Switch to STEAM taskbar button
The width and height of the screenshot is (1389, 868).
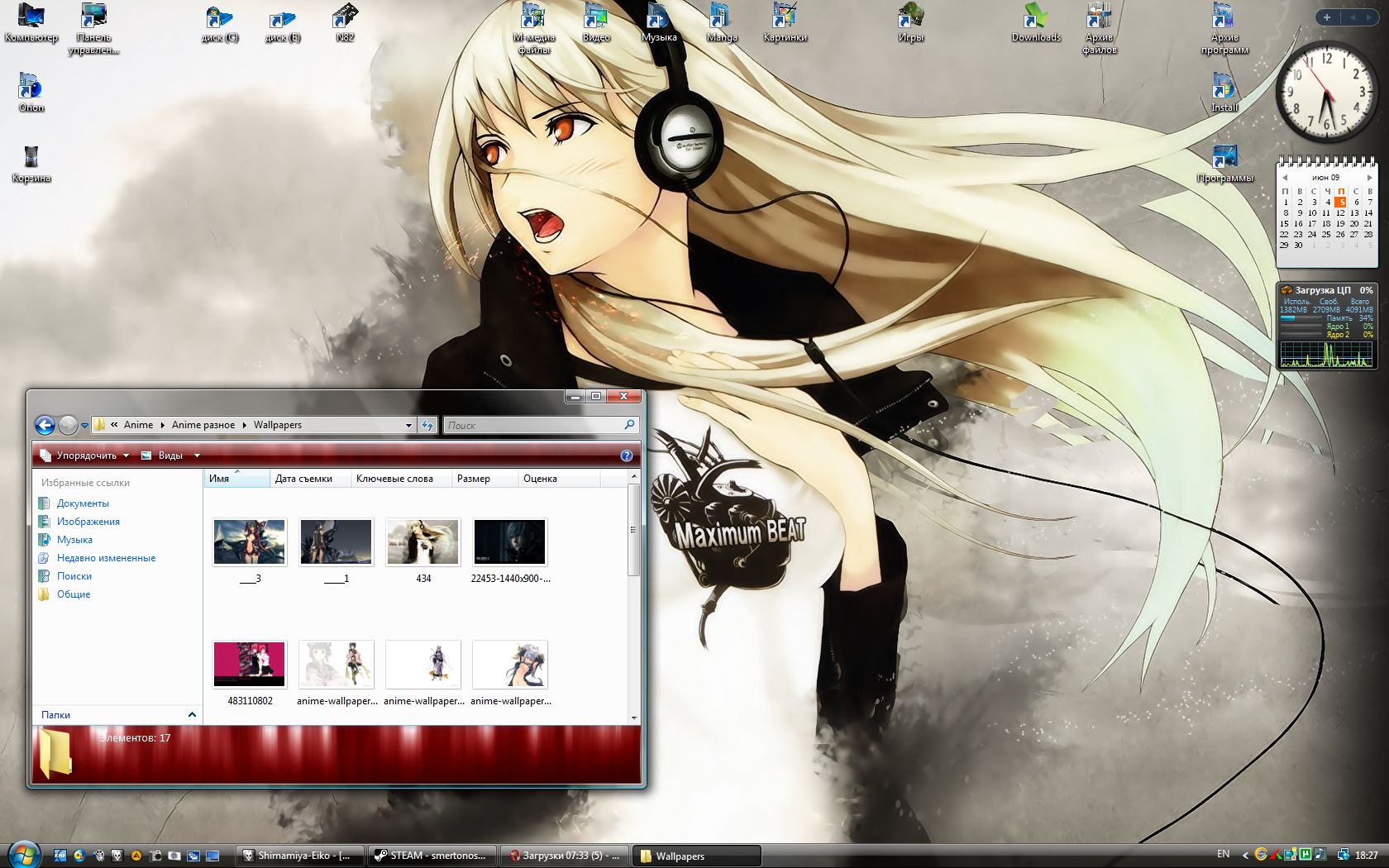433,856
